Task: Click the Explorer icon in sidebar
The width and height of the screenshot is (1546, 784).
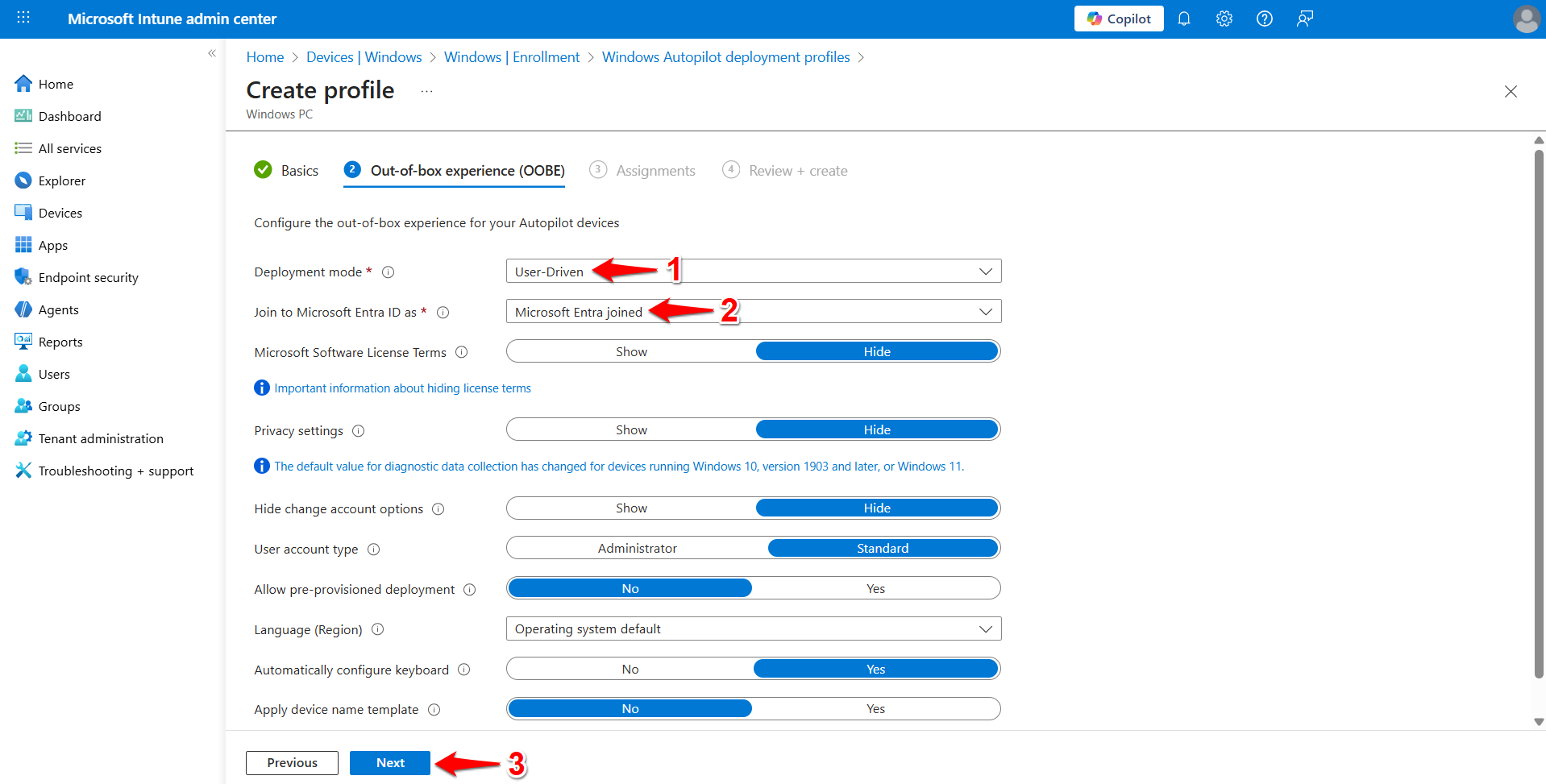Action: [23, 180]
